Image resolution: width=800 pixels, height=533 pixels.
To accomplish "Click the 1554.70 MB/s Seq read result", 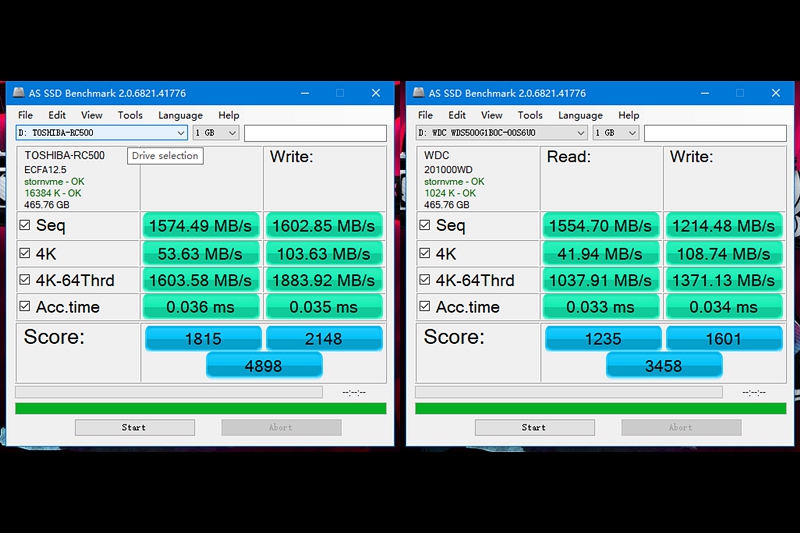I will point(601,225).
